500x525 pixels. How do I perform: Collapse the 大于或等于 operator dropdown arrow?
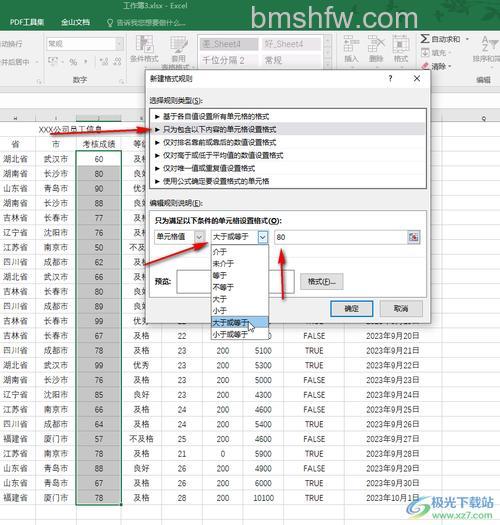(263, 237)
